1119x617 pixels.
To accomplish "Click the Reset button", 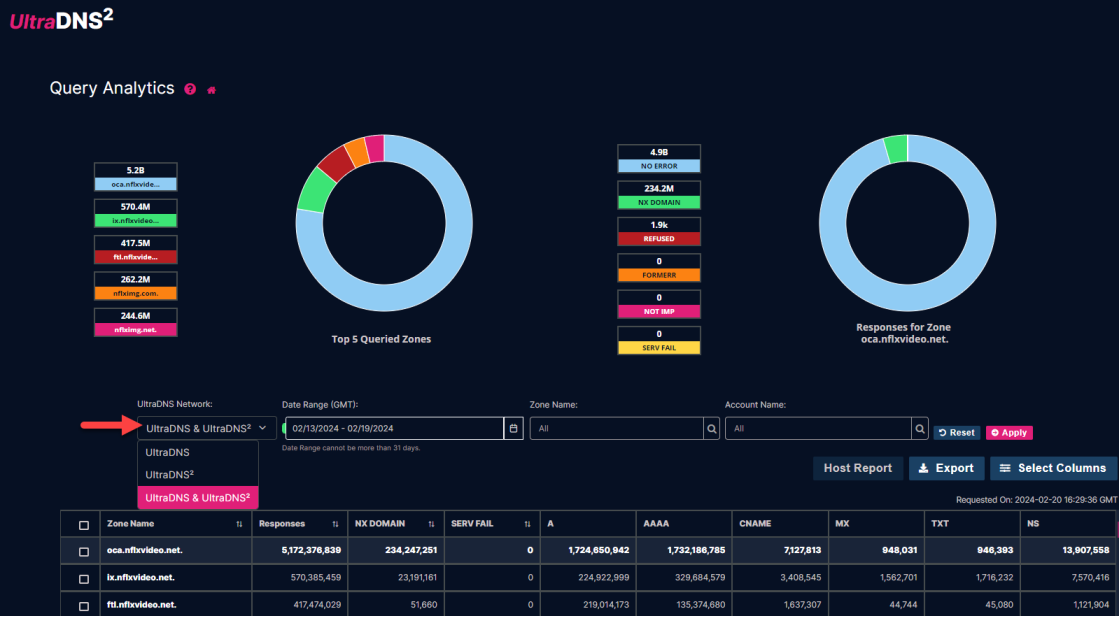I will click(957, 432).
